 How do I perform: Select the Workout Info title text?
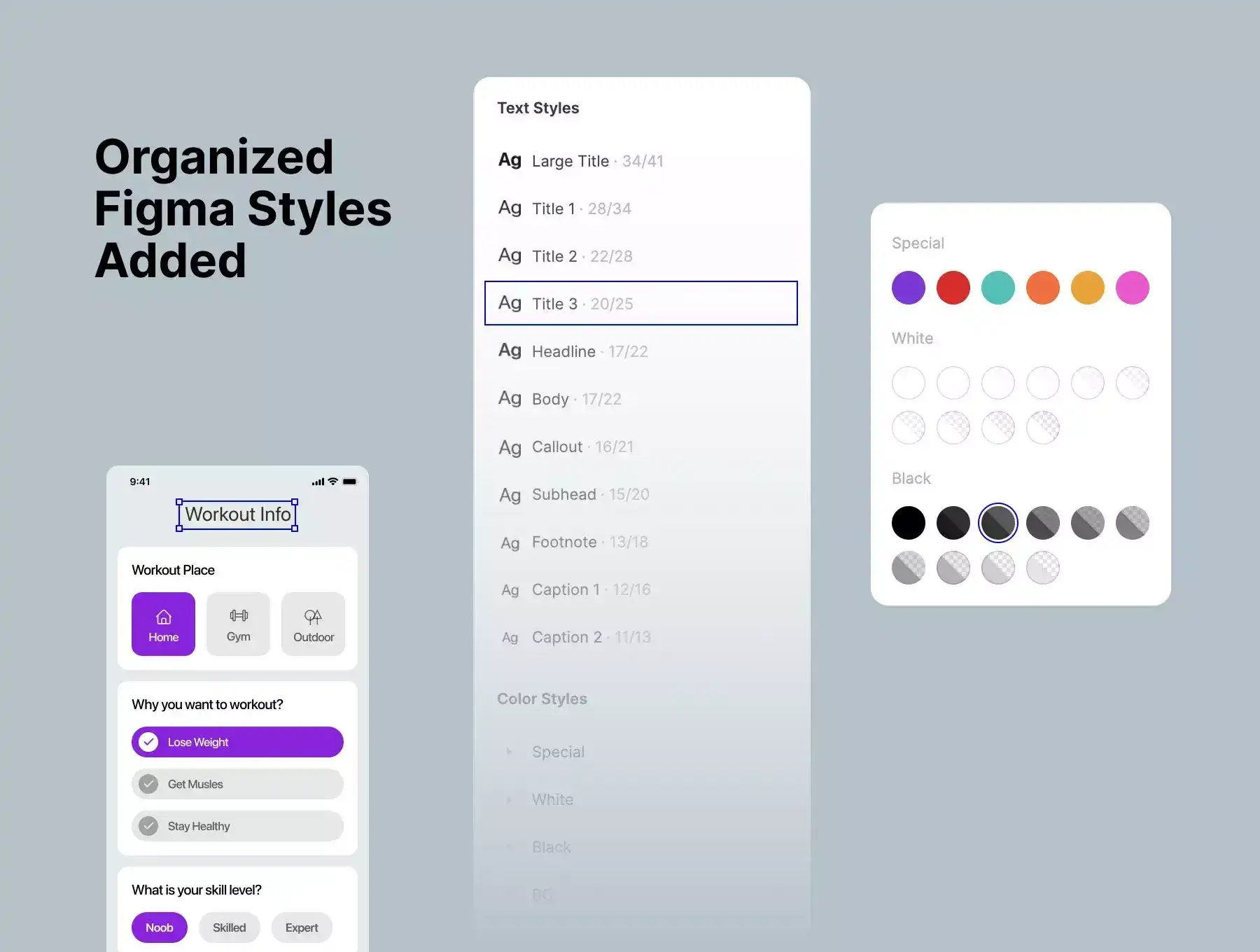click(237, 514)
